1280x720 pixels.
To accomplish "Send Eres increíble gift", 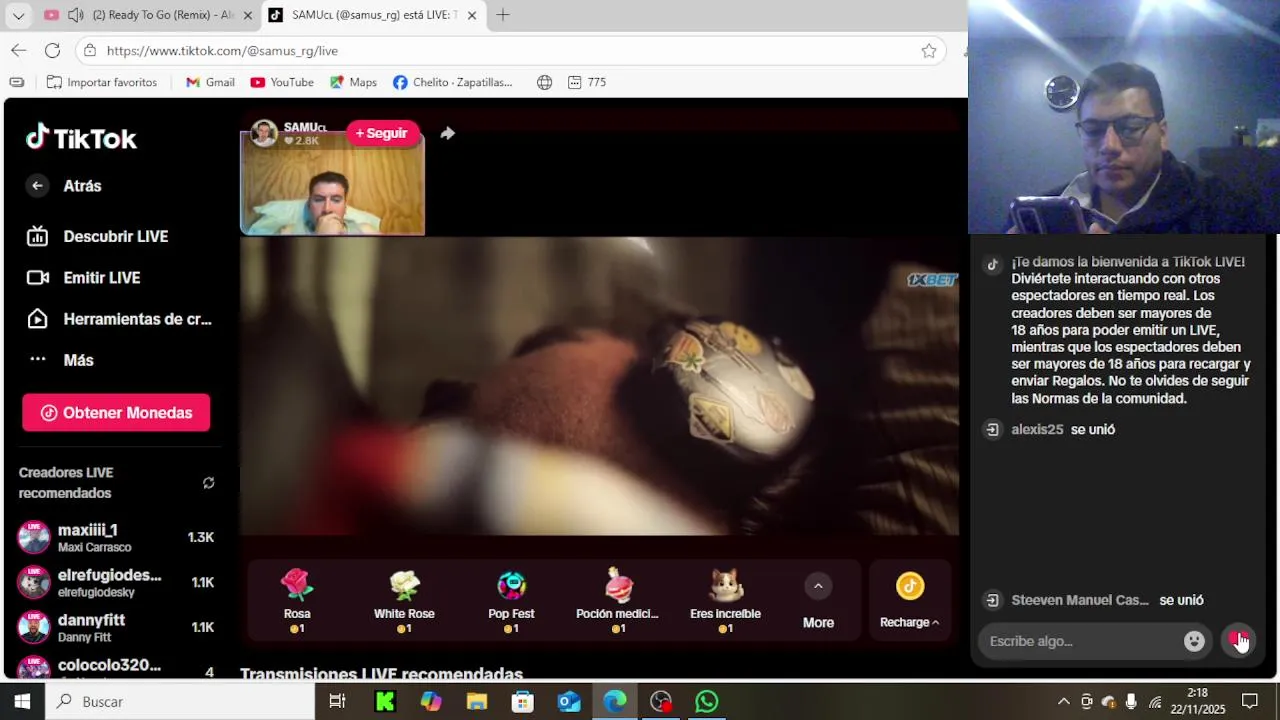I will click(x=725, y=600).
